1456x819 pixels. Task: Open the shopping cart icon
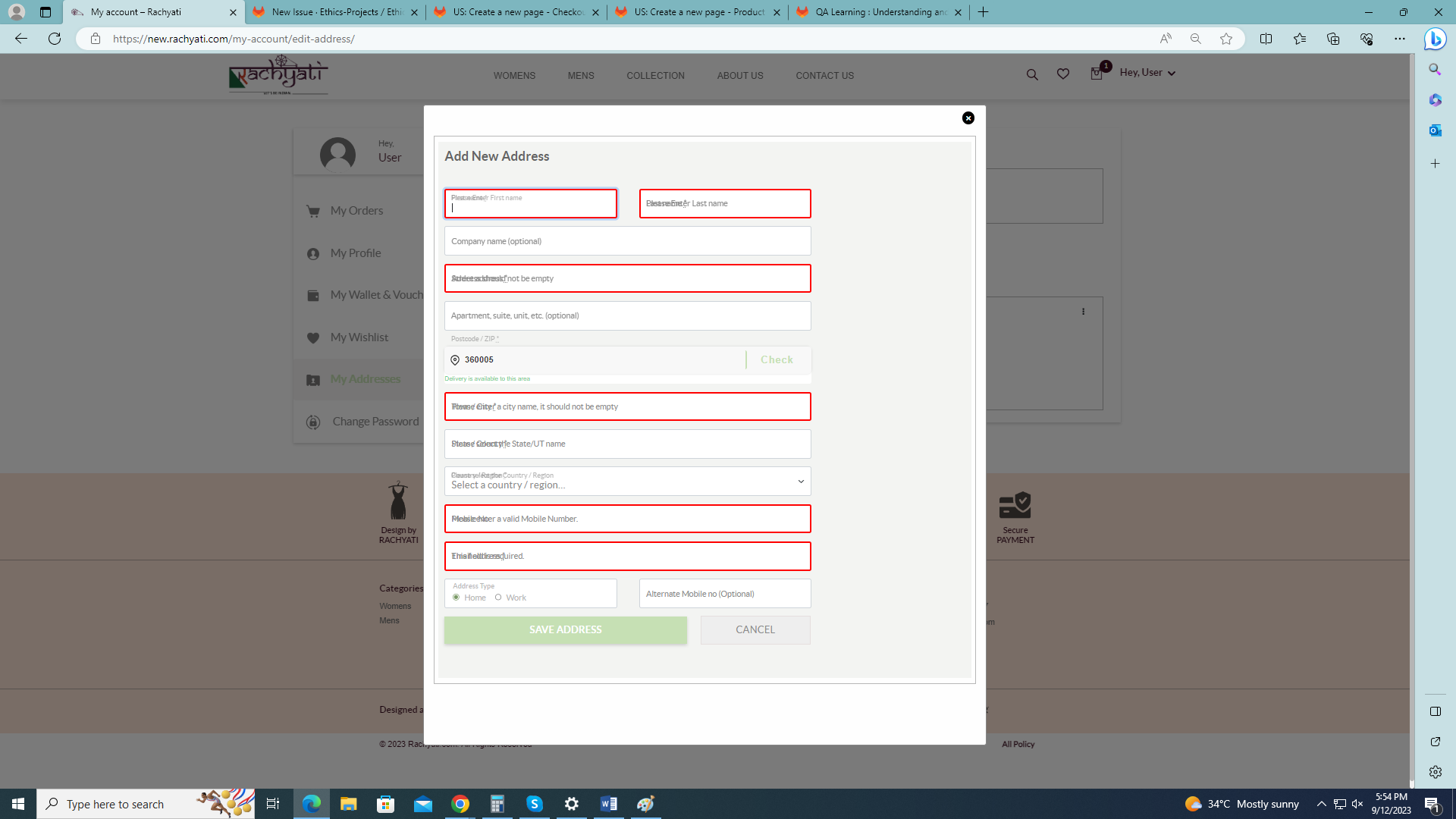point(1097,74)
